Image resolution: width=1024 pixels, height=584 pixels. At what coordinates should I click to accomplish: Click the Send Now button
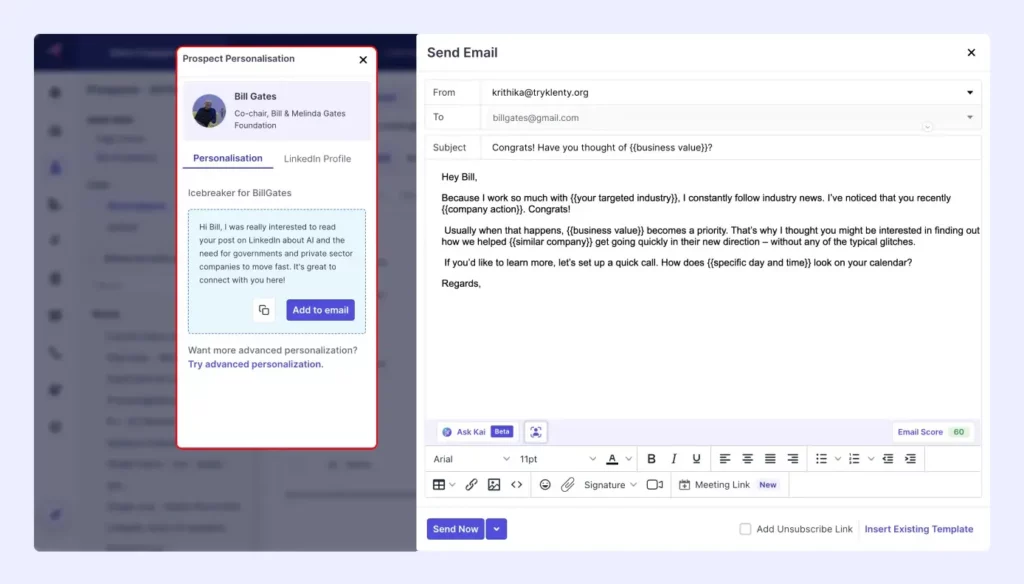[456, 529]
